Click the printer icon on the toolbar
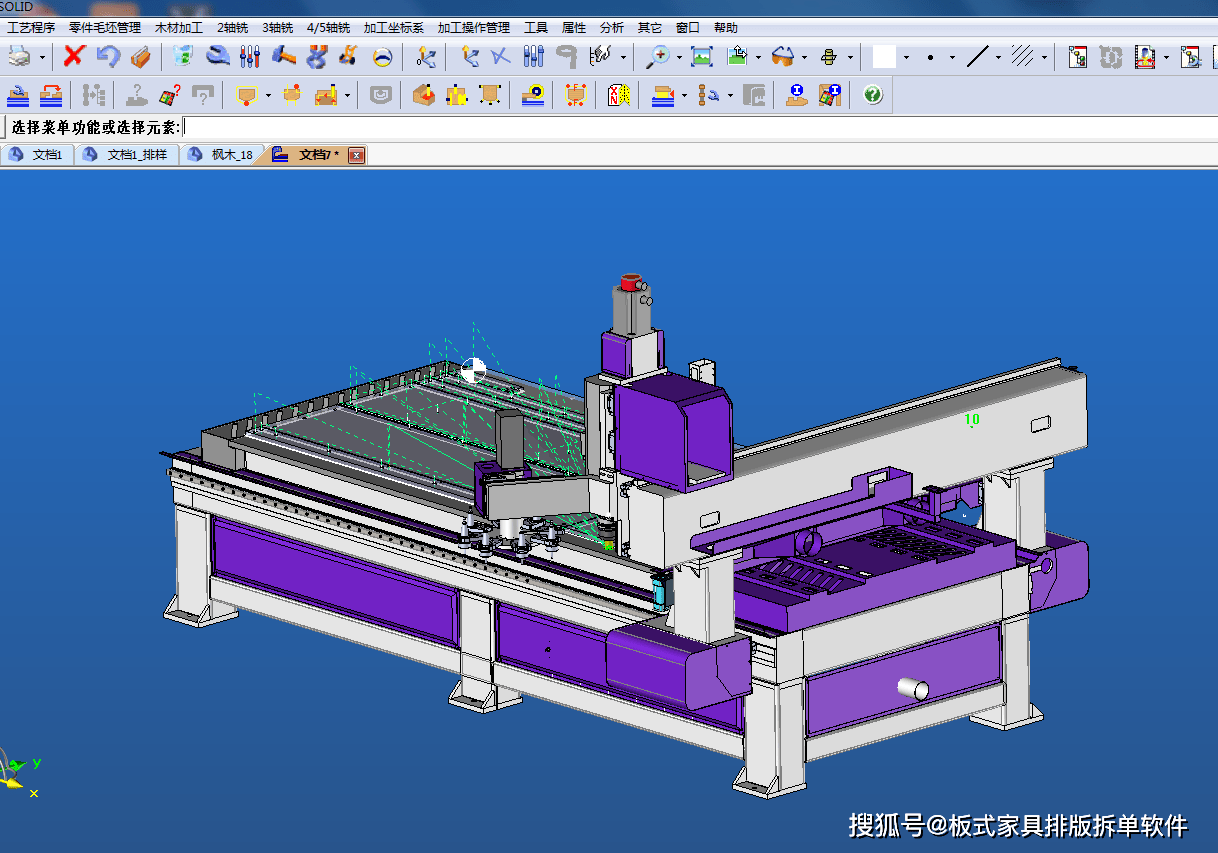The height and width of the screenshot is (853, 1218). point(18,57)
